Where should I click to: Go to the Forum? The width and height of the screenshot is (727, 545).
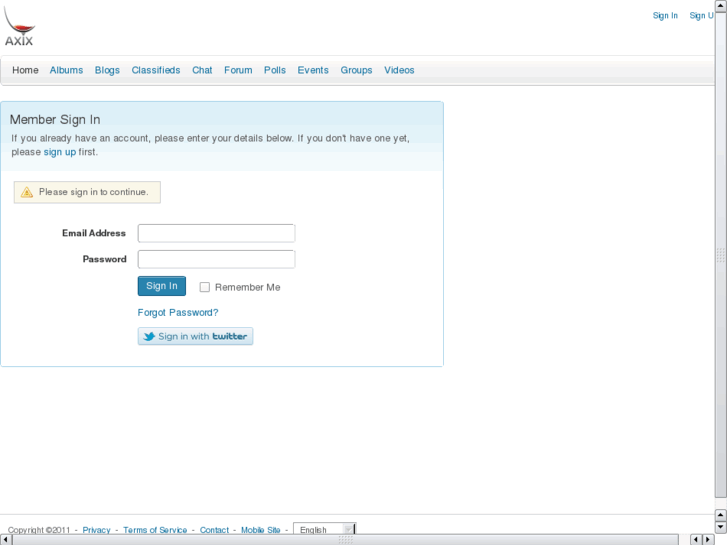[238, 70]
